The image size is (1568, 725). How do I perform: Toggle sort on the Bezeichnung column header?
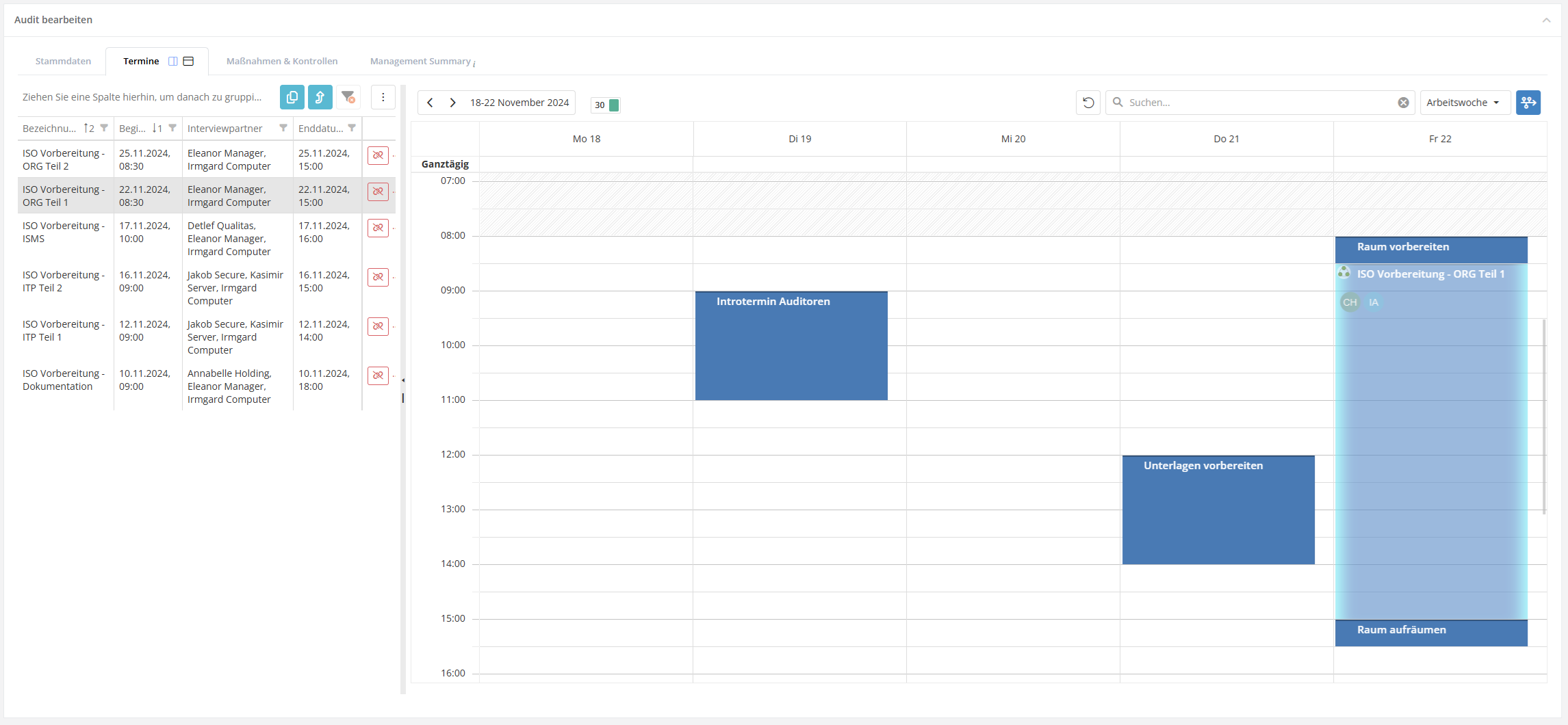pyautogui.click(x=49, y=129)
